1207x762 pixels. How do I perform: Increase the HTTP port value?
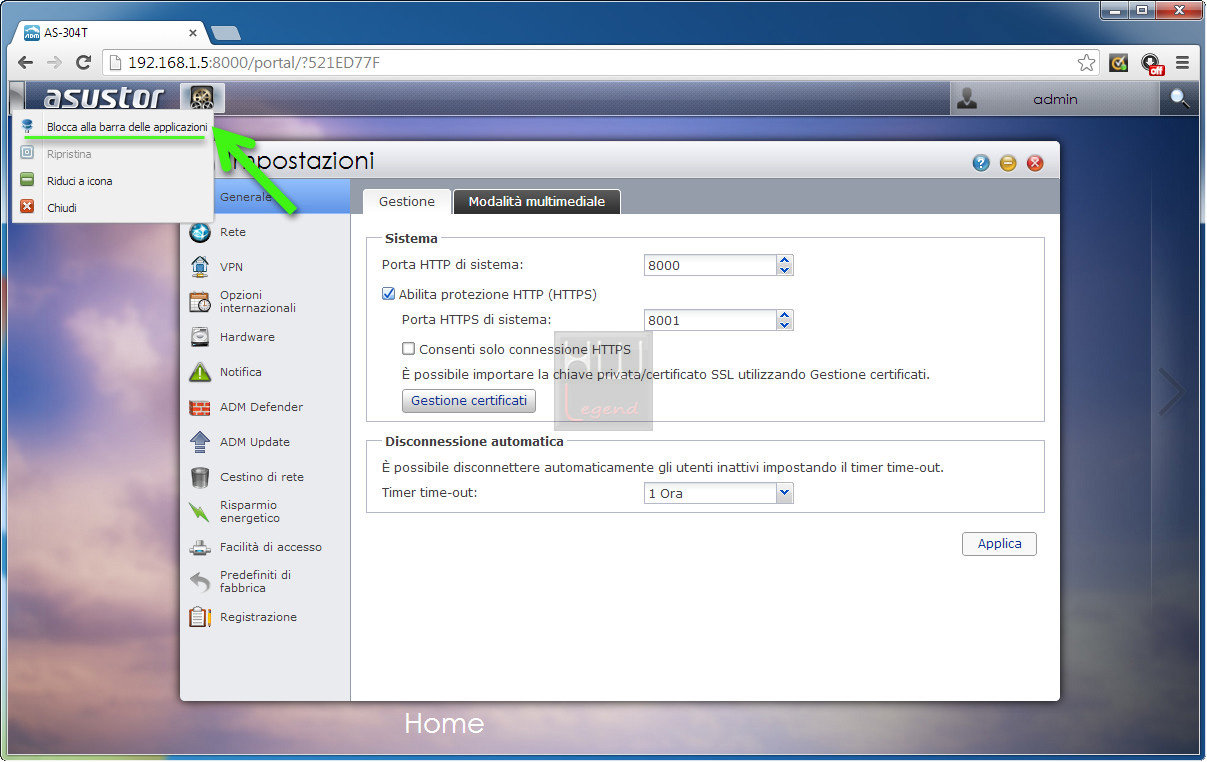pos(785,260)
